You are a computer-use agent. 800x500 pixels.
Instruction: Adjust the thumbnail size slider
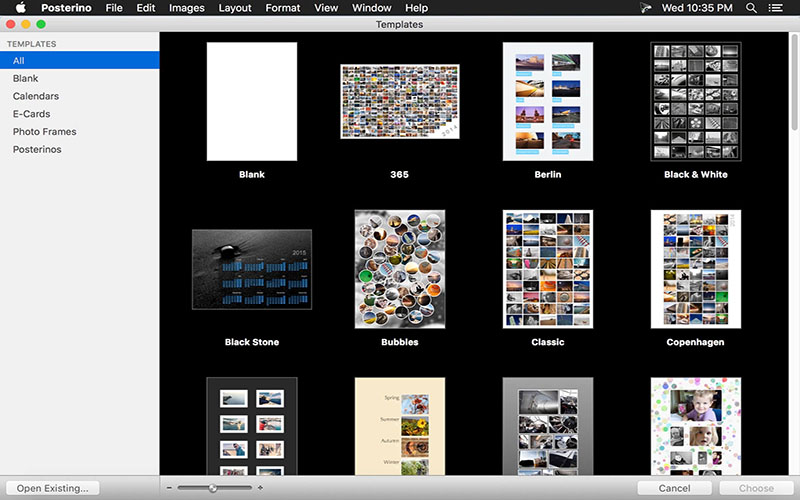point(215,488)
